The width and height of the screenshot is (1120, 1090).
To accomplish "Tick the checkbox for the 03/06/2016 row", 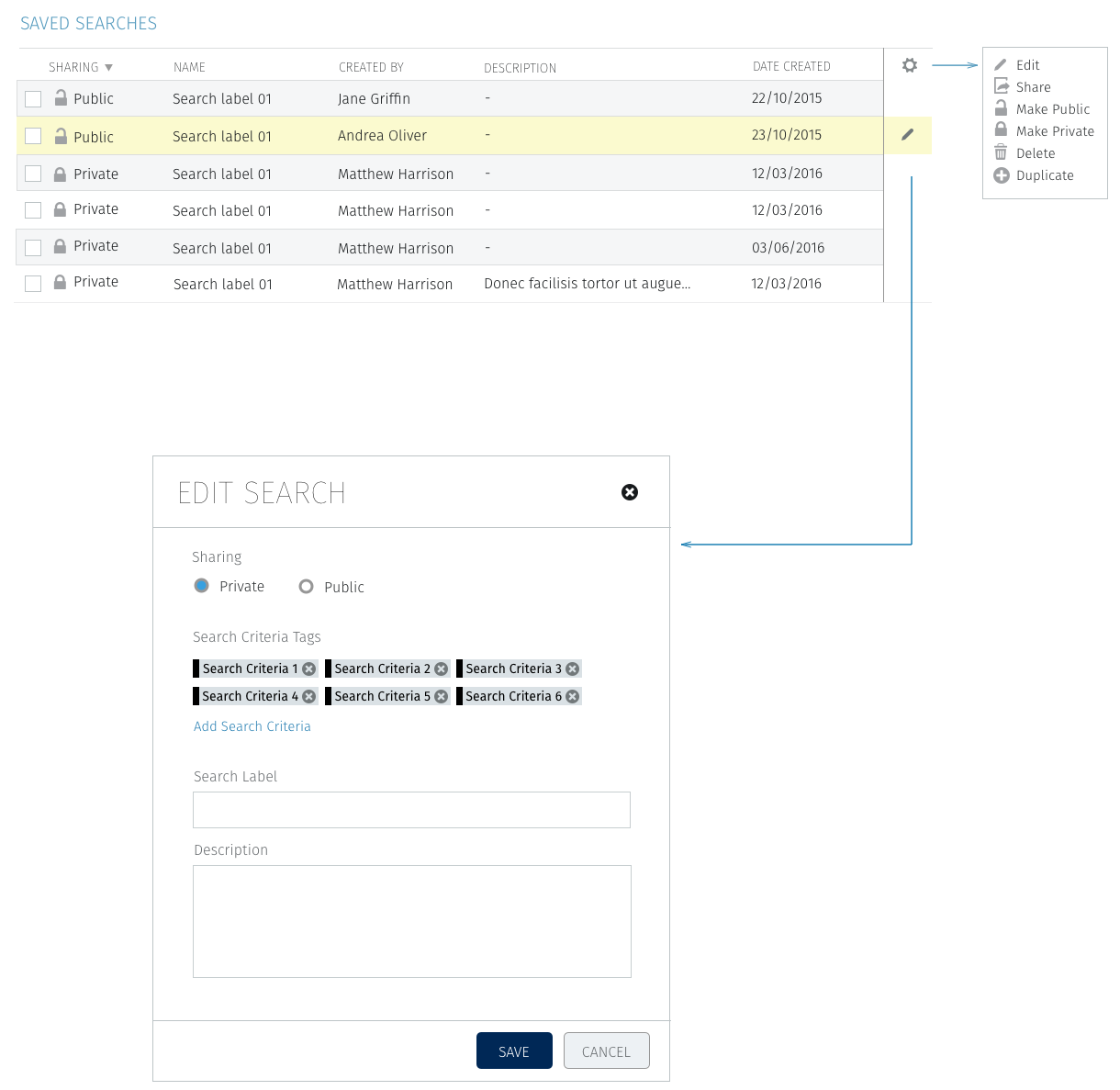I will coord(33,247).
